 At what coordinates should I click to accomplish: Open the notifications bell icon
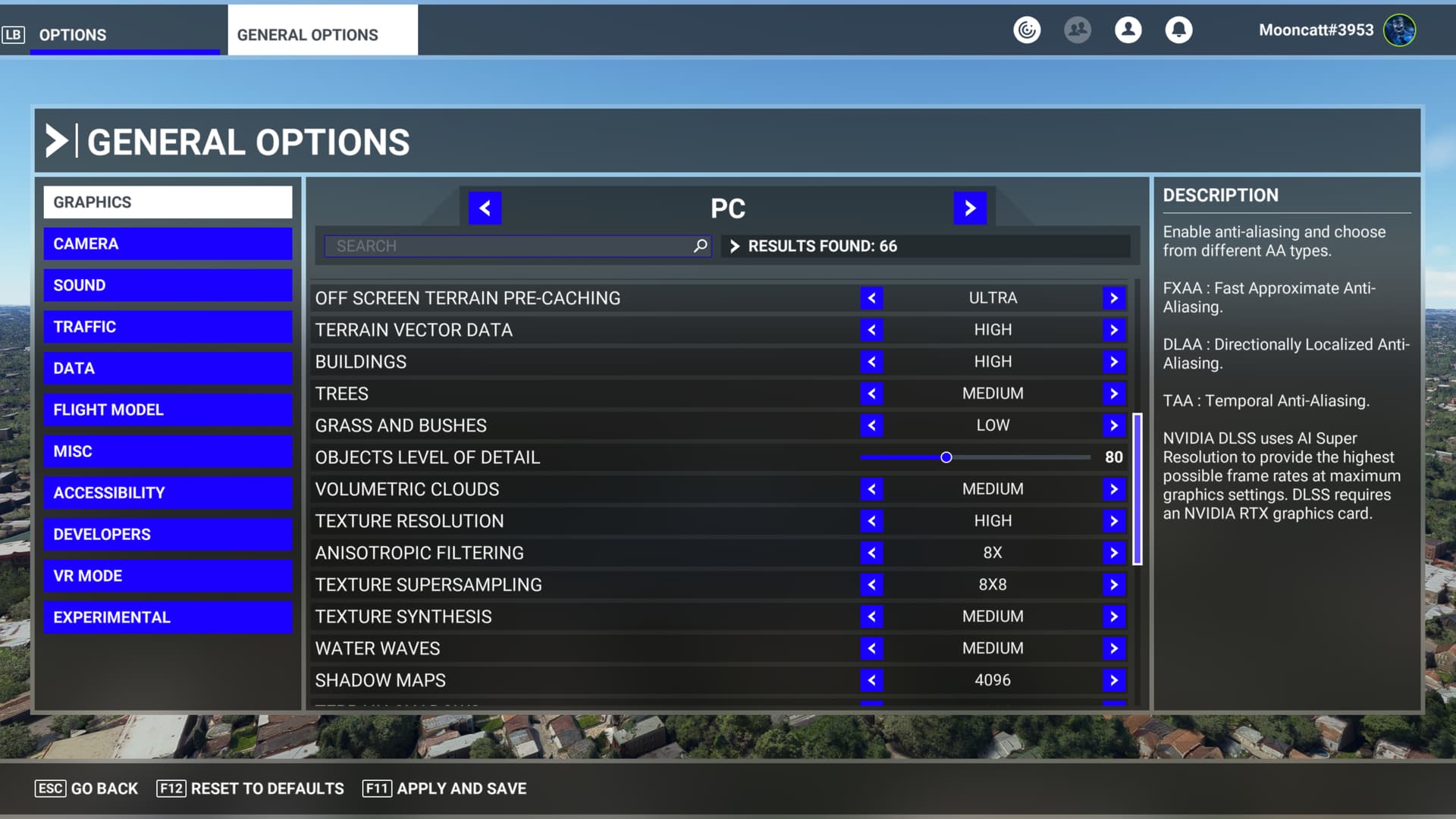1178,30
